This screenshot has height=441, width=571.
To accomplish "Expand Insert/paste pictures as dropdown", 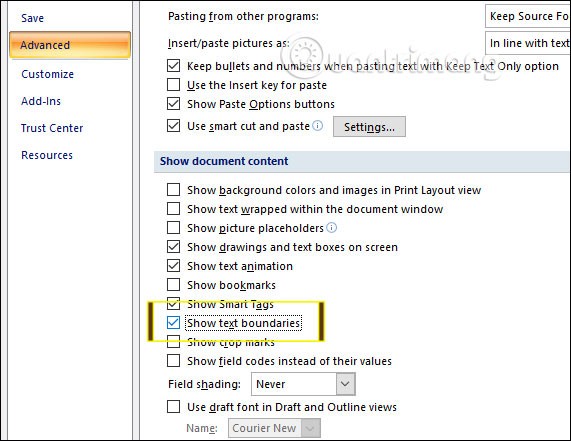I will (x=528, y=43).
